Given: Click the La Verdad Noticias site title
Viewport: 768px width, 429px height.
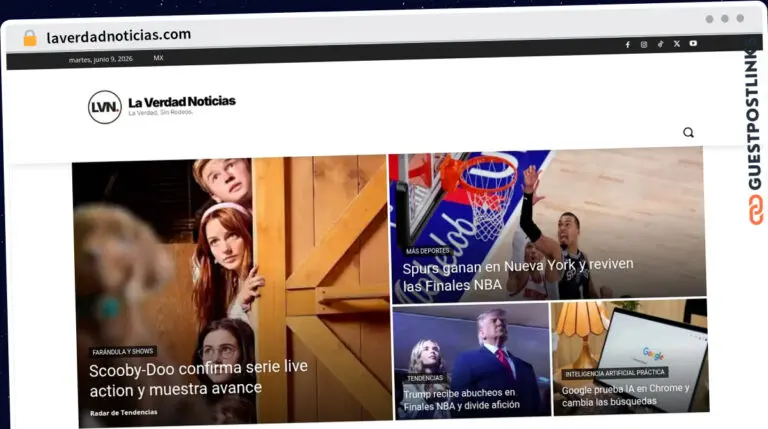Looking at the screenshot, I should 182,102.
